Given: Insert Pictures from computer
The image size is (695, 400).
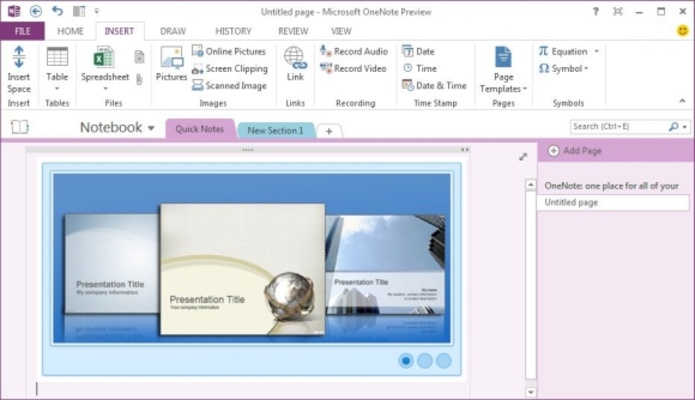Looking at the screenshot, I should 172,64.
